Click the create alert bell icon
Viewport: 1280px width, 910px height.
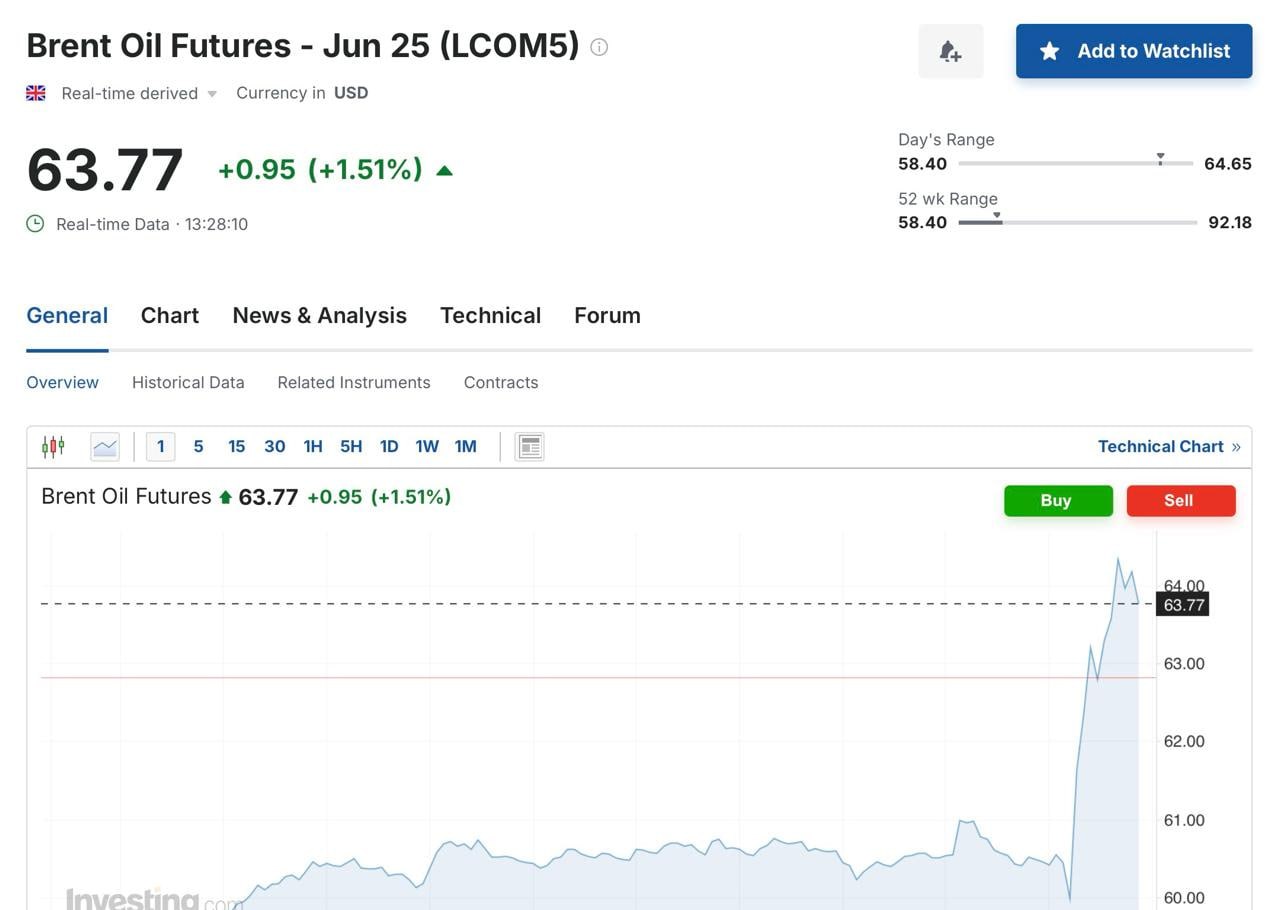(x=950, y=51)
